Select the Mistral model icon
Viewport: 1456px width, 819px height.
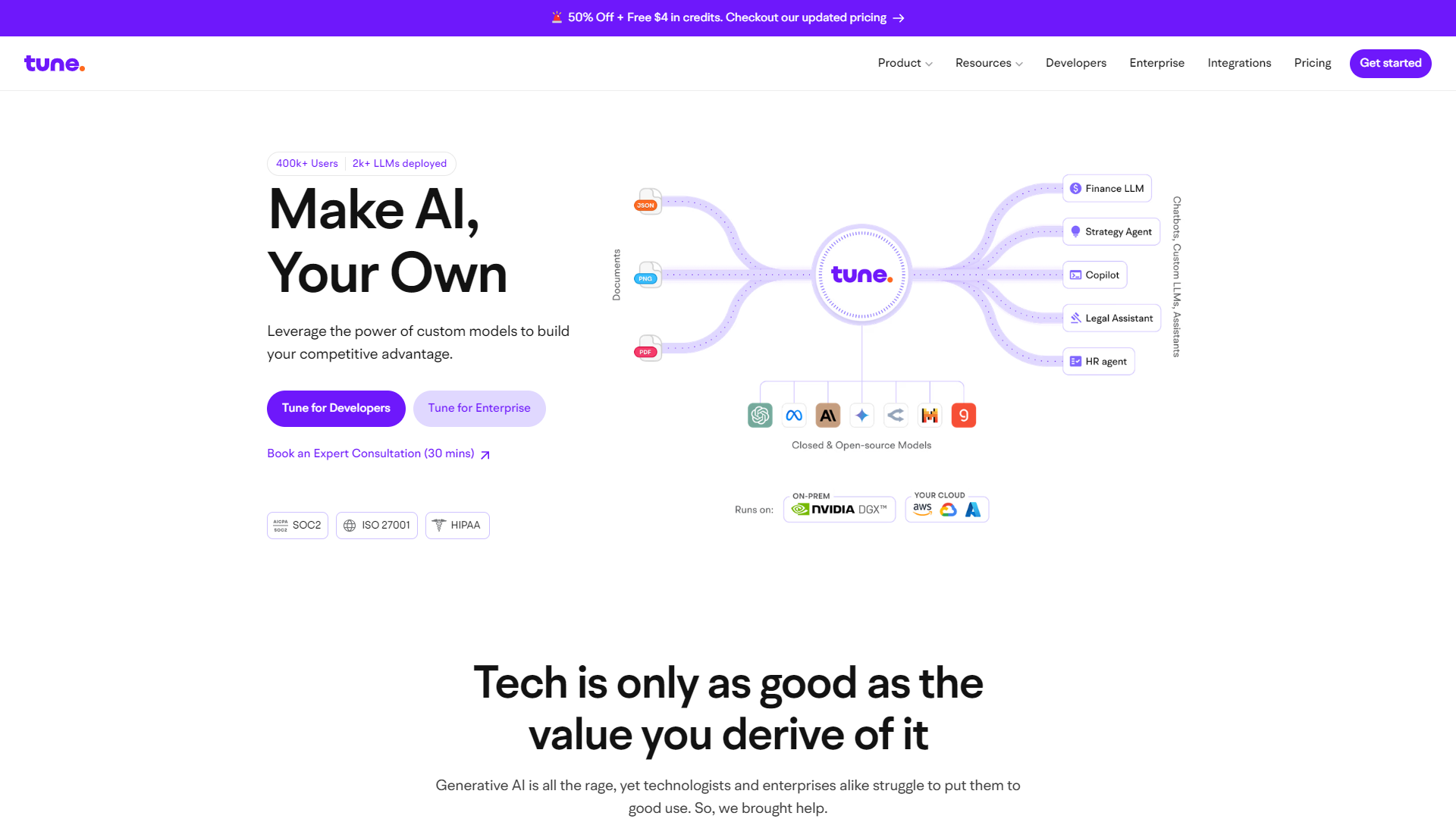[929, 414]
